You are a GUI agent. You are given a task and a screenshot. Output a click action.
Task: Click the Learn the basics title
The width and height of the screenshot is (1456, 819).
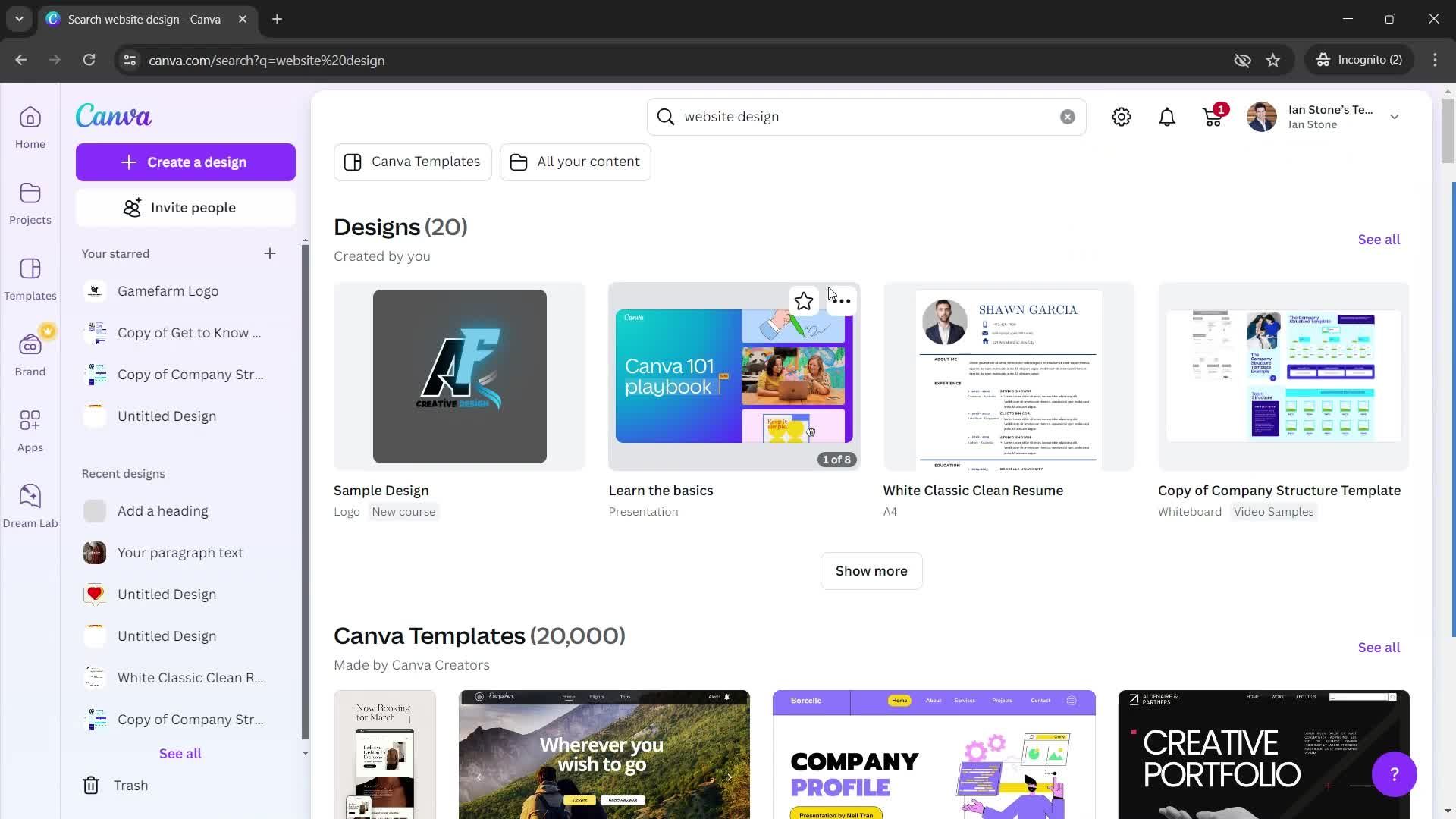point(661,491)
